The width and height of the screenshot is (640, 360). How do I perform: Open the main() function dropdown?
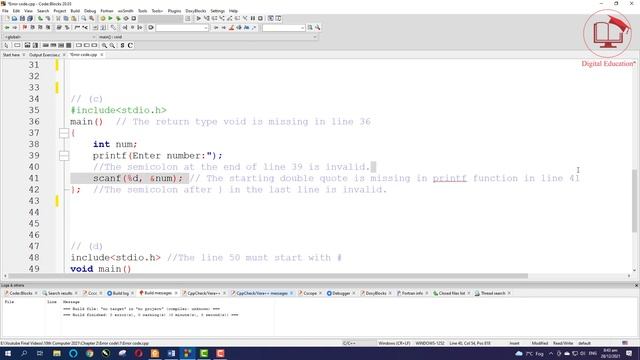[x=207, y=37]
